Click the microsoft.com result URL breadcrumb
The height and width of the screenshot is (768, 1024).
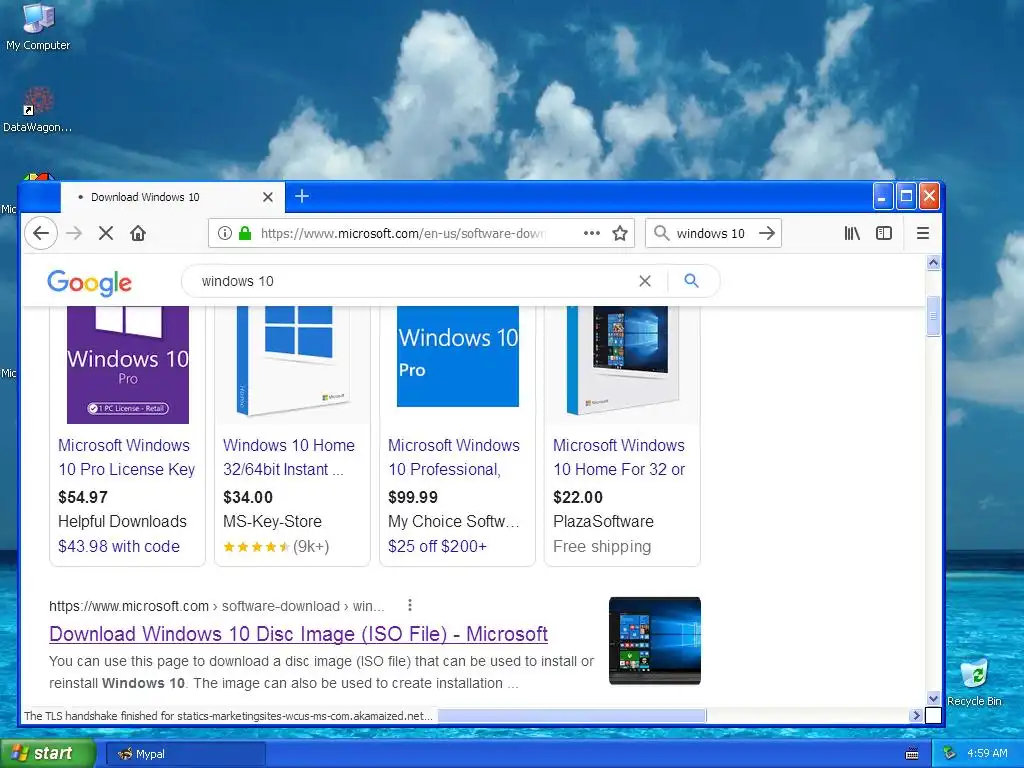click(216, 606)
